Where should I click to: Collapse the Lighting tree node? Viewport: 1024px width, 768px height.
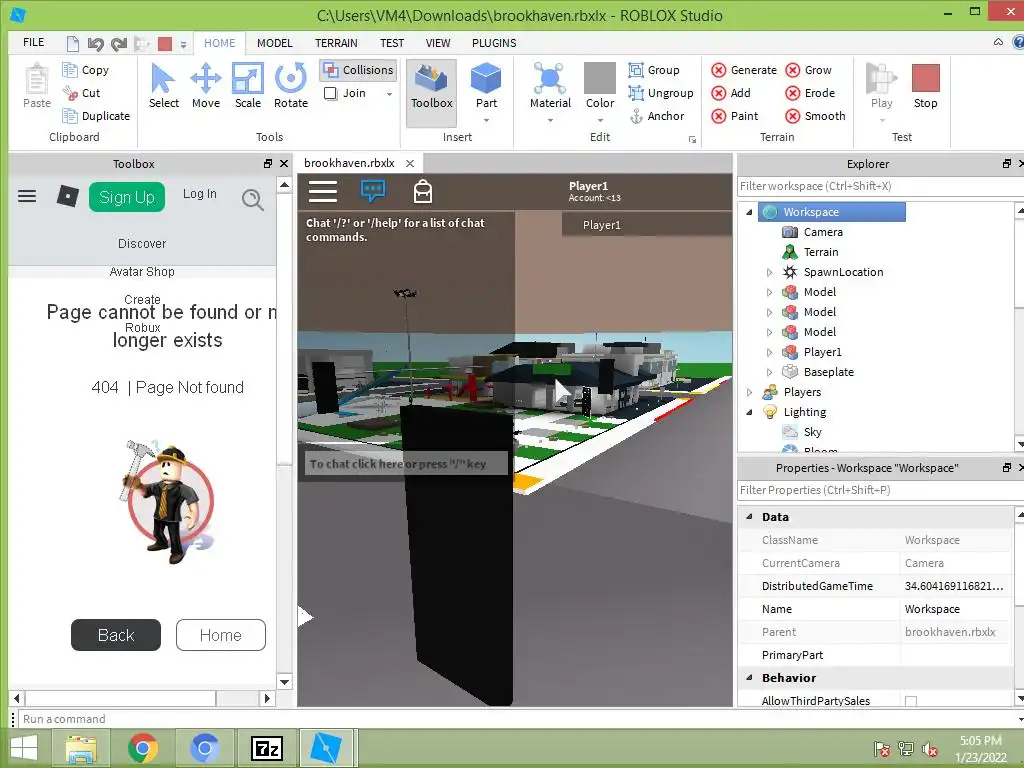[749, 412]
